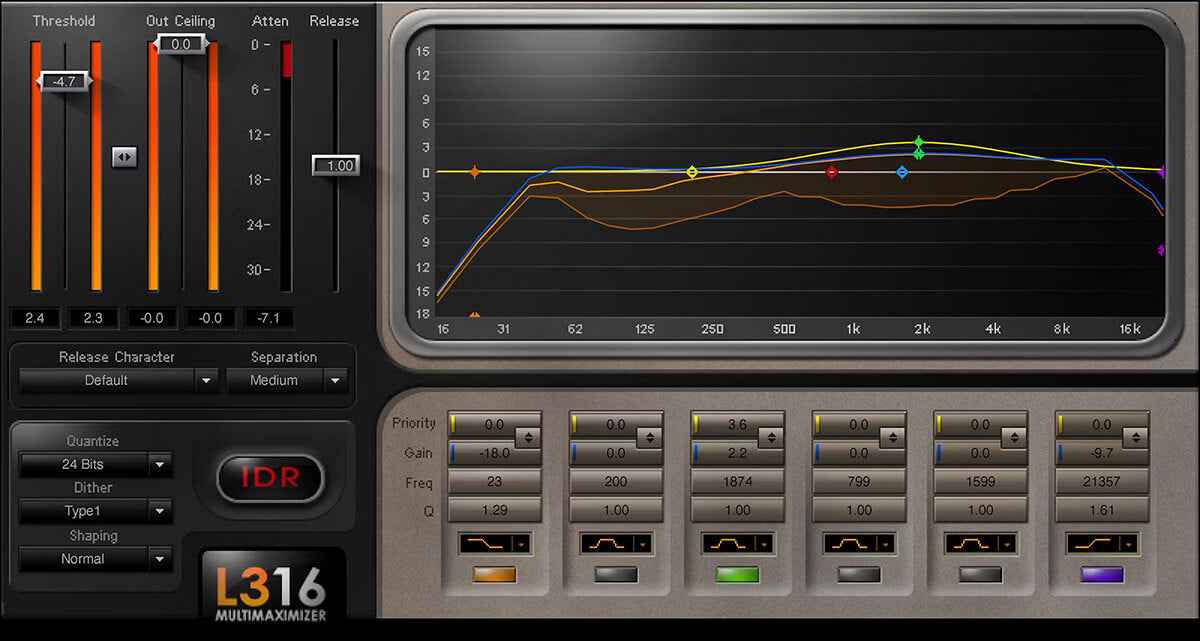Screen dimensions: 1200x641
Task: Toggle the green band 3 selector
Action: point(737,573)
